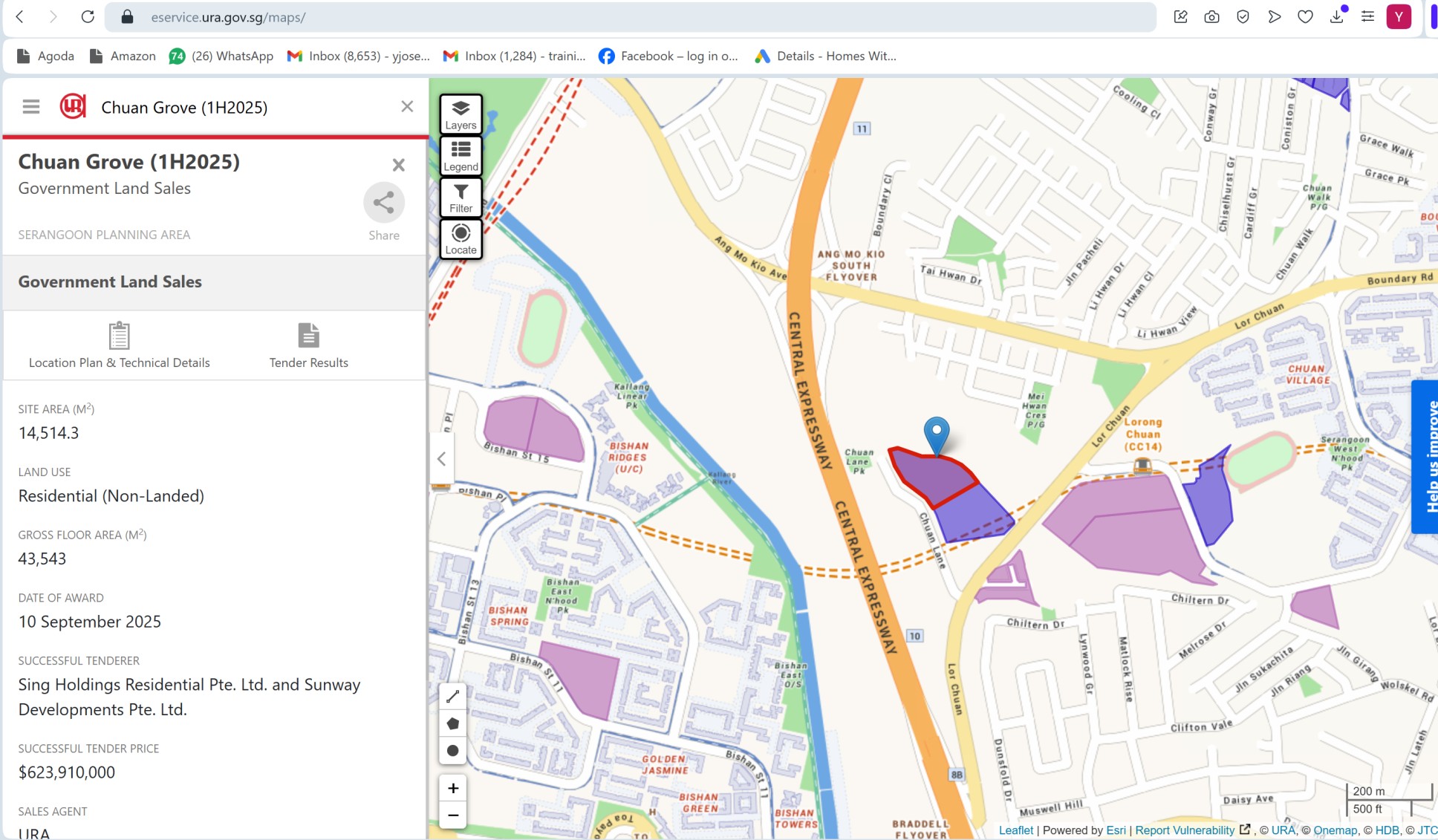Add page to favorites heart icon

tap(1305, 16)
